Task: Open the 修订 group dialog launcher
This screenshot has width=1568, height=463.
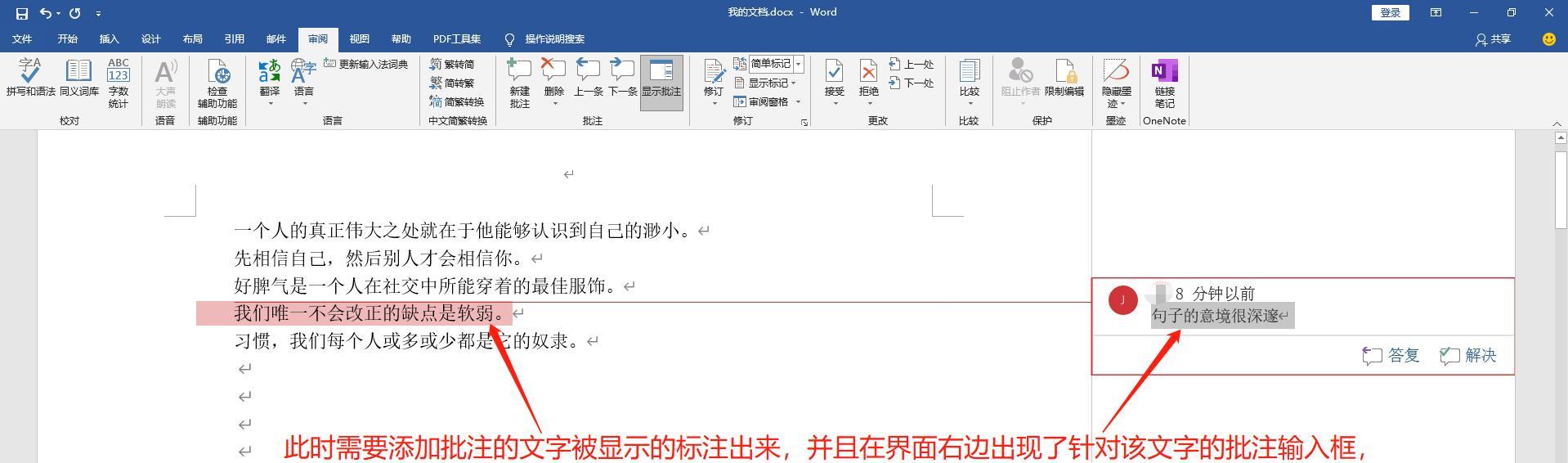Action: point(804,122)
